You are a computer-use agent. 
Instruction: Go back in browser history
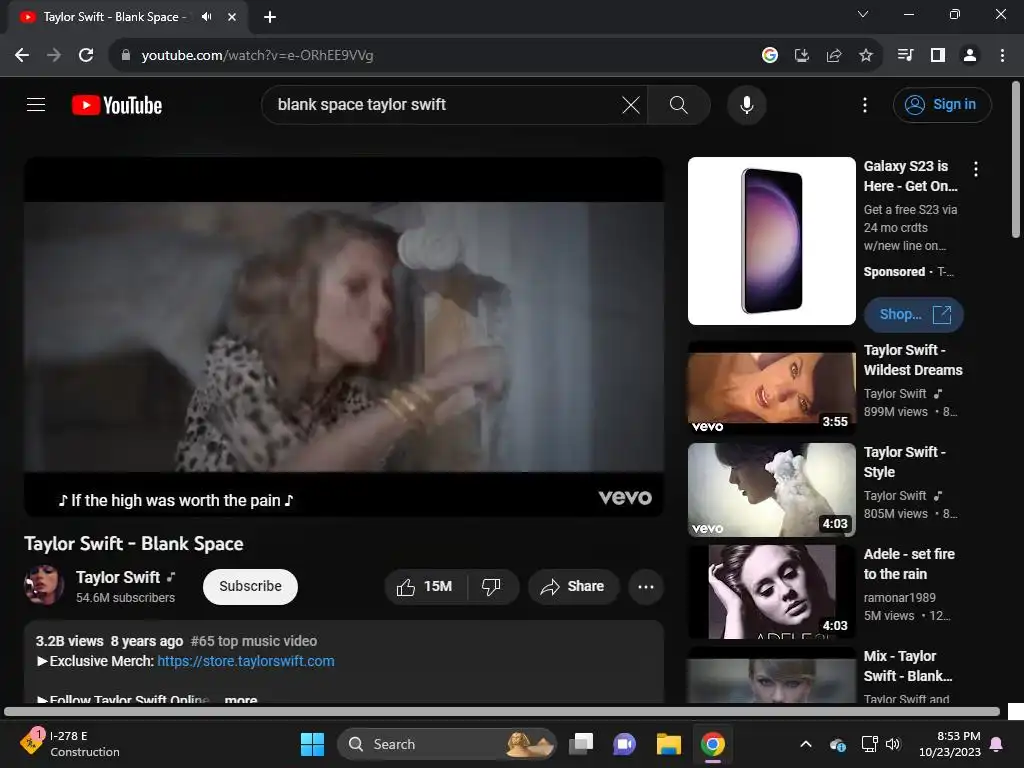[22, 56]
